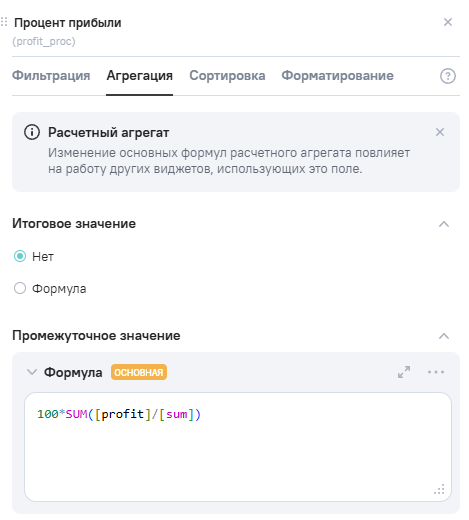Image resolution: width=469 pixels, height=520 pixels.
Task: Click the info icon in Расчетный агрегат
Action: tap(32, 132)
